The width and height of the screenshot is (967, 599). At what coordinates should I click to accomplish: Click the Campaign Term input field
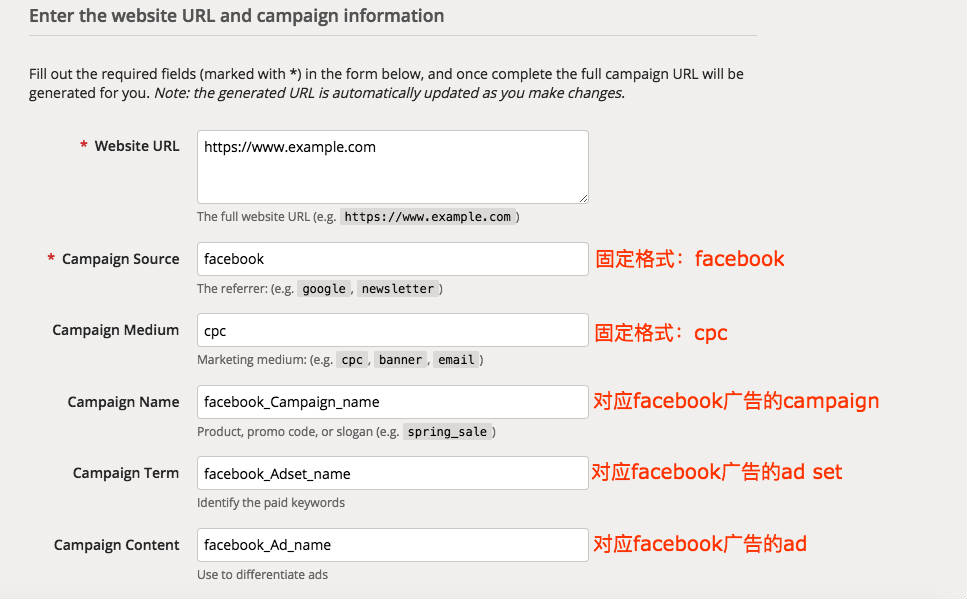point(392,473)
